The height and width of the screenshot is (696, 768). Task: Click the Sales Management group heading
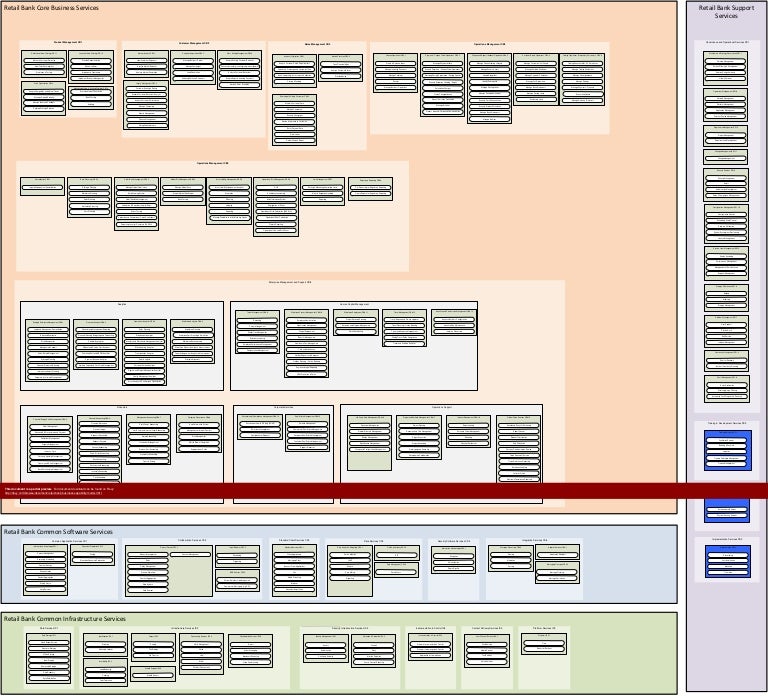pyautogui.click(x=317, y=44)
